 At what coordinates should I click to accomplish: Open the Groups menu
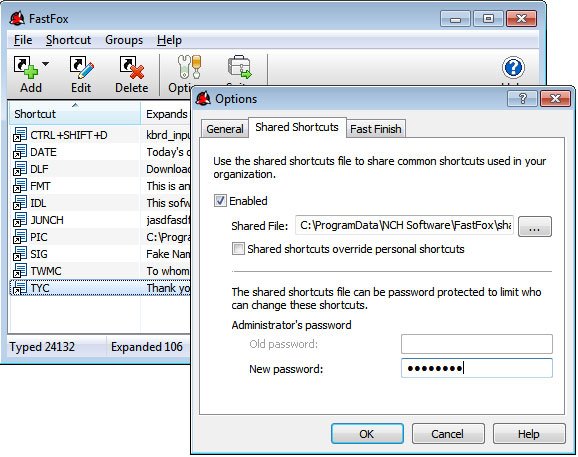pos(124,40)
